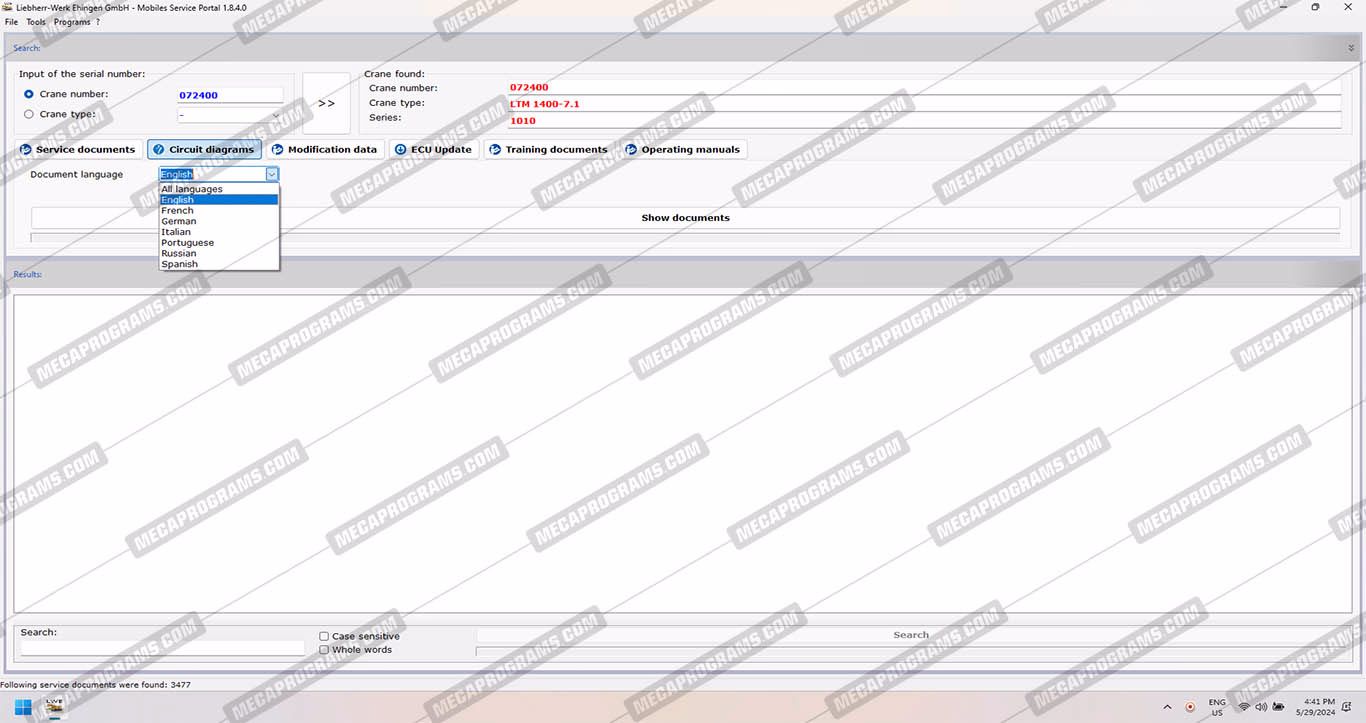Open the Wi-Fi network status icon

pos(1244,707)
